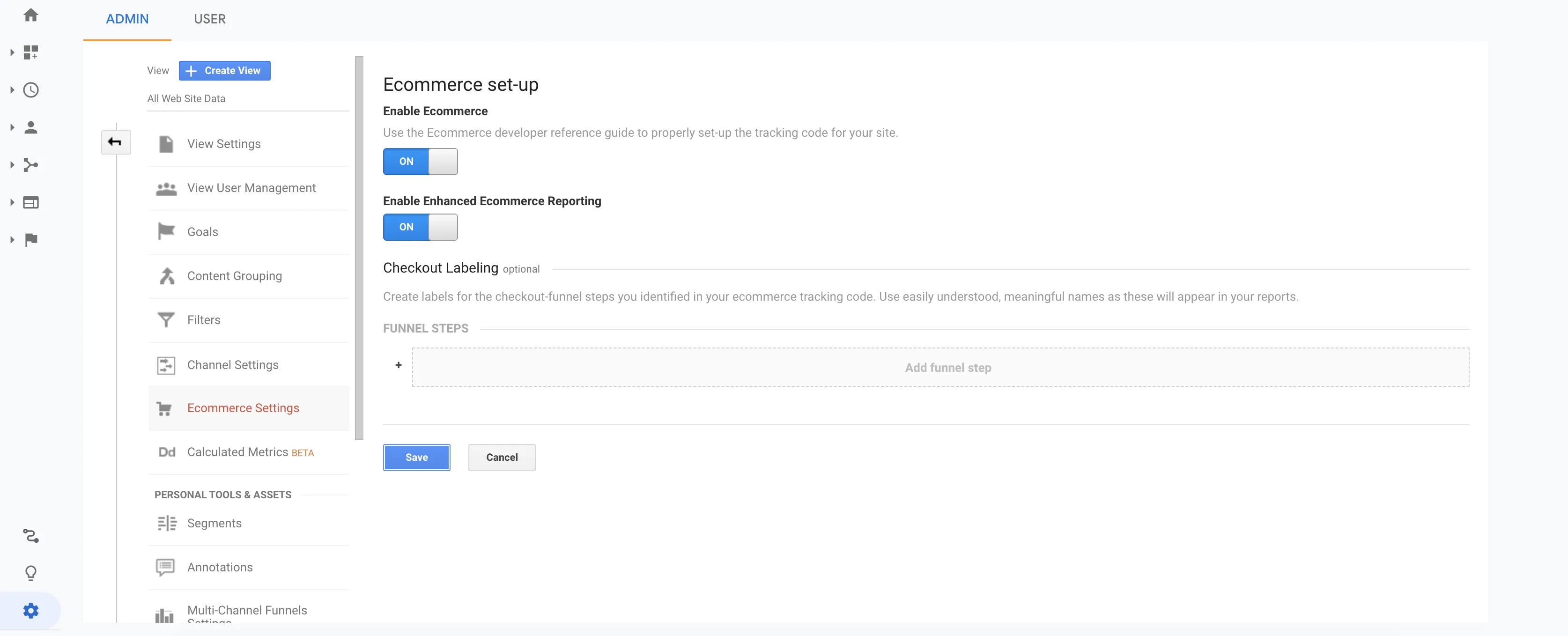Expand the Customization dashboards sidebar section
1568x636 pixels.
pyautogui.click(x=30, y=52)
